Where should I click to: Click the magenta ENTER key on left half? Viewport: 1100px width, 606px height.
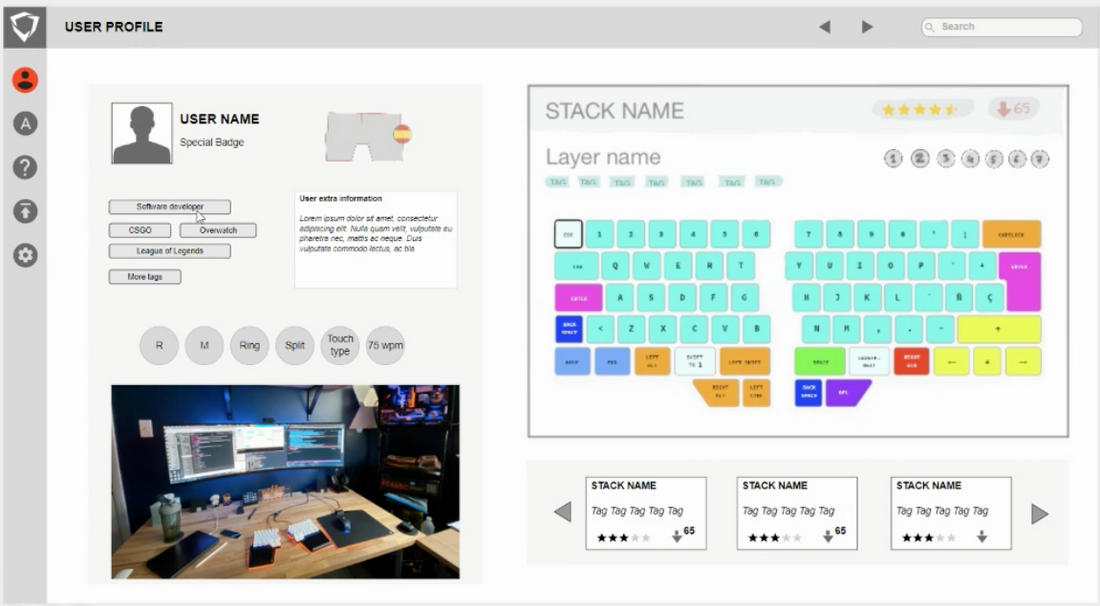point(578,298)
